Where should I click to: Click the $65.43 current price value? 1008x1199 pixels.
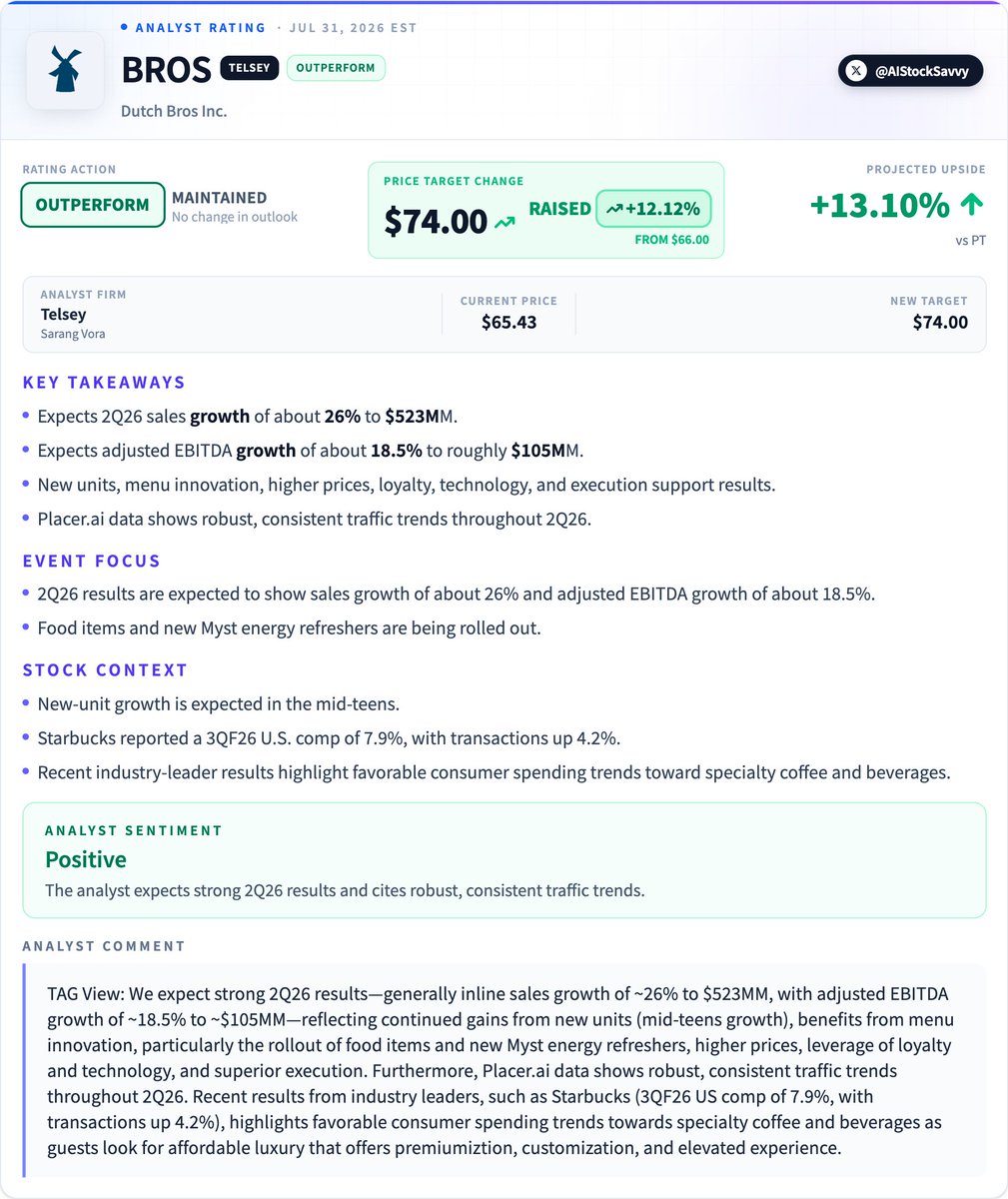click(508, 322)
